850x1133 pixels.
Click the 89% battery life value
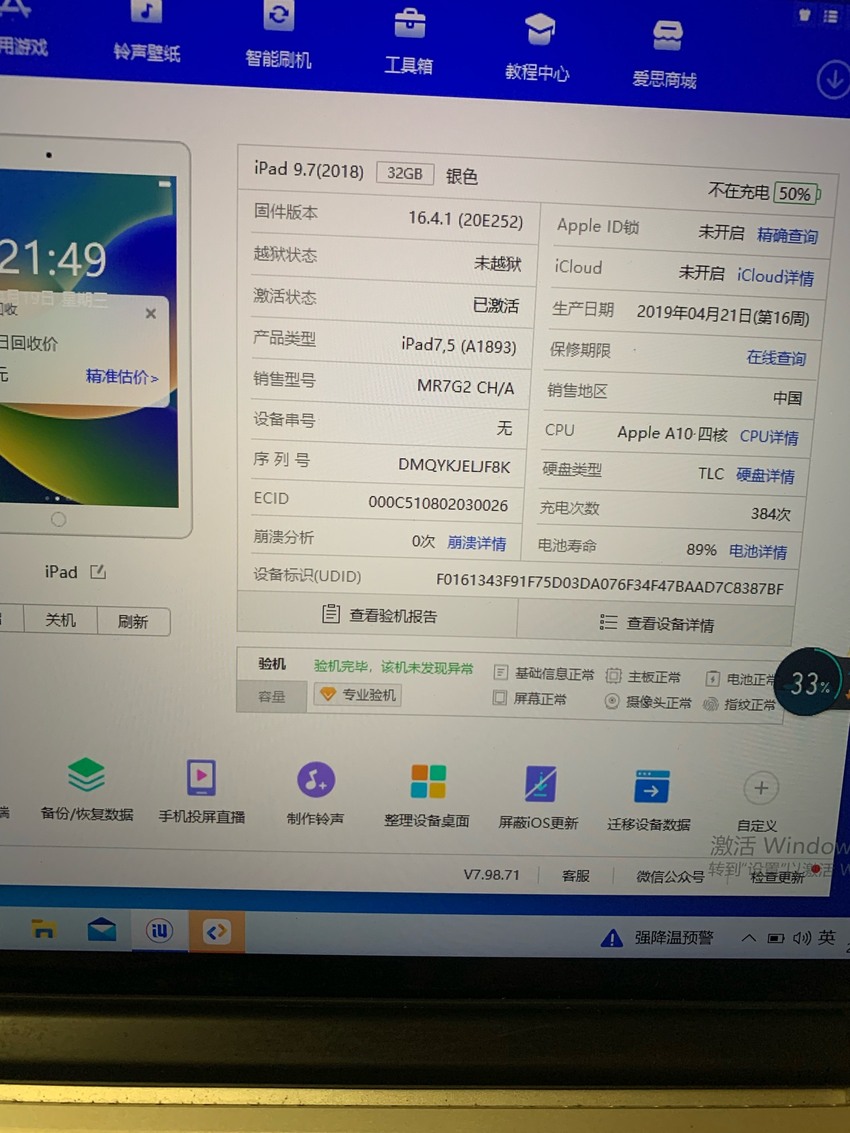[x=701, y=550]
